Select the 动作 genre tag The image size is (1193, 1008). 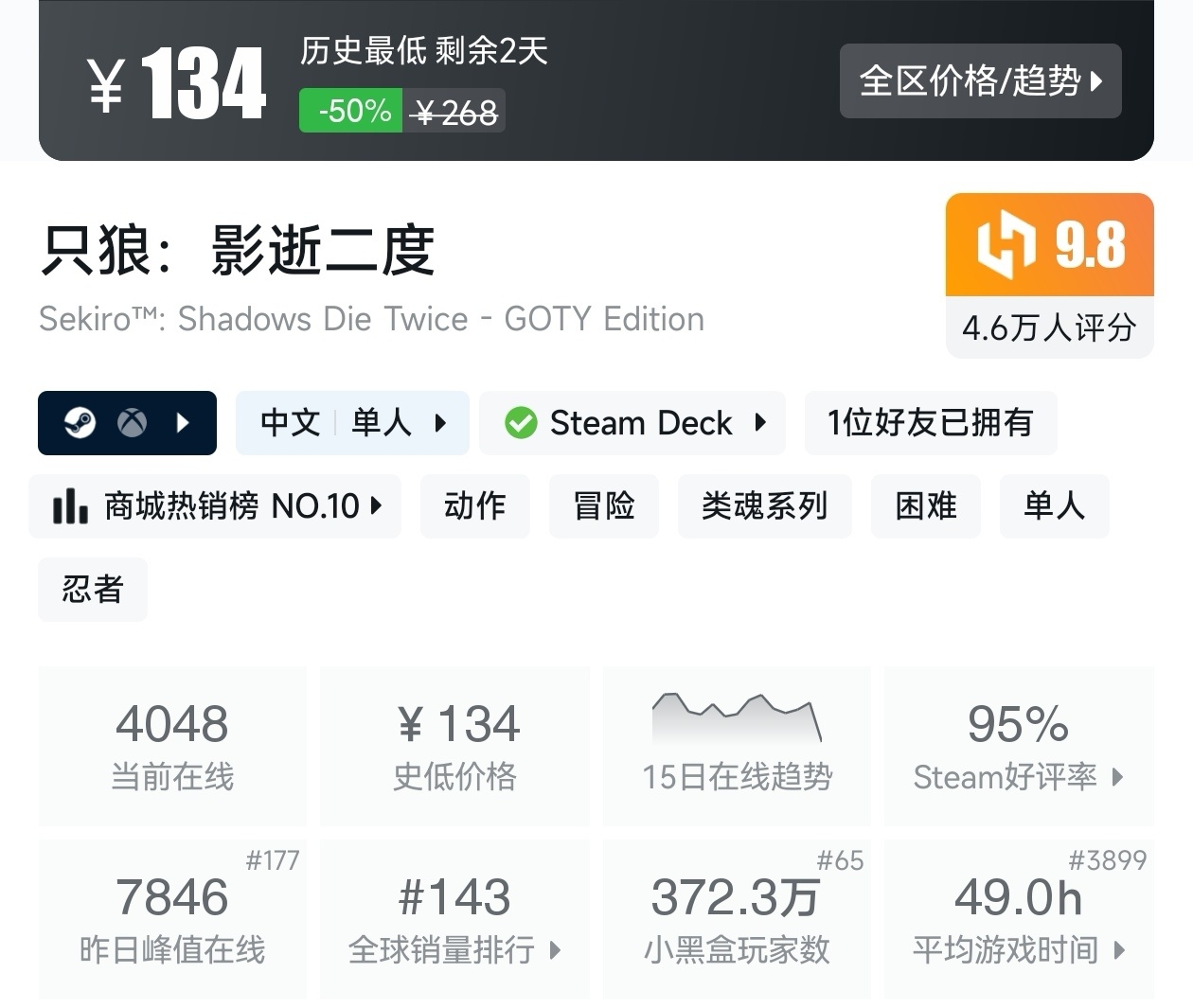[x=474, y=506]
